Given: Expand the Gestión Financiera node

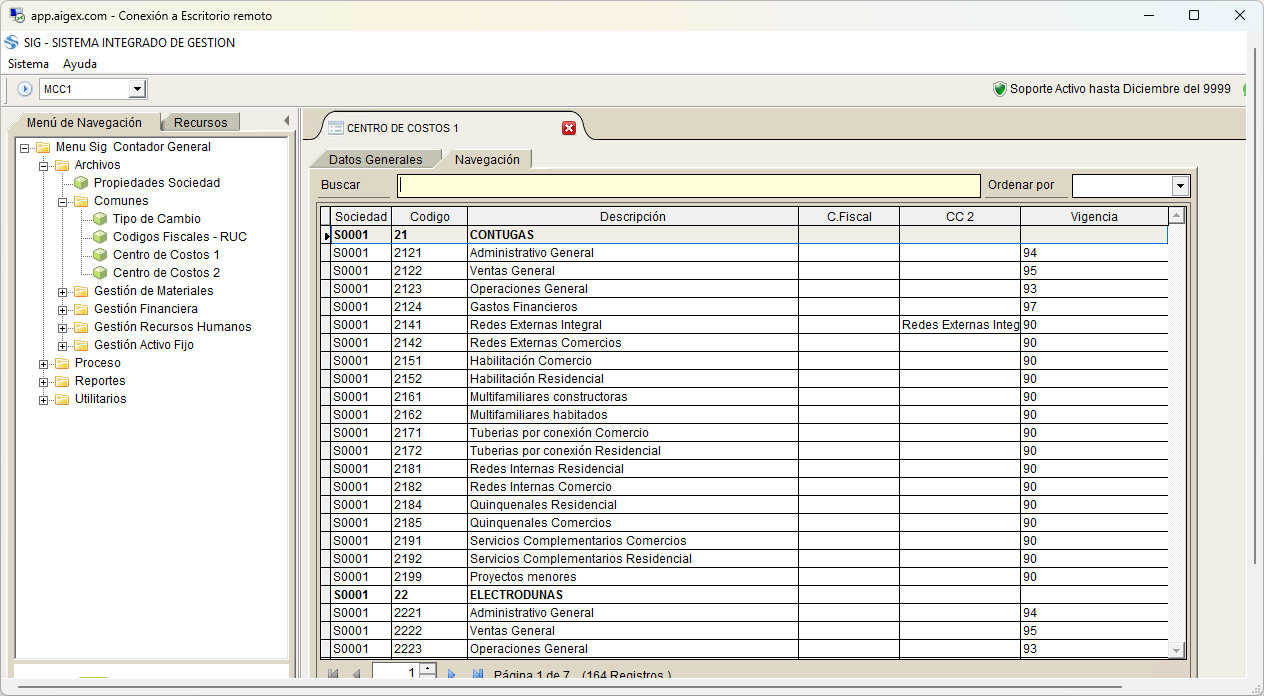Looking at the screenshot, I should [62, 309].
